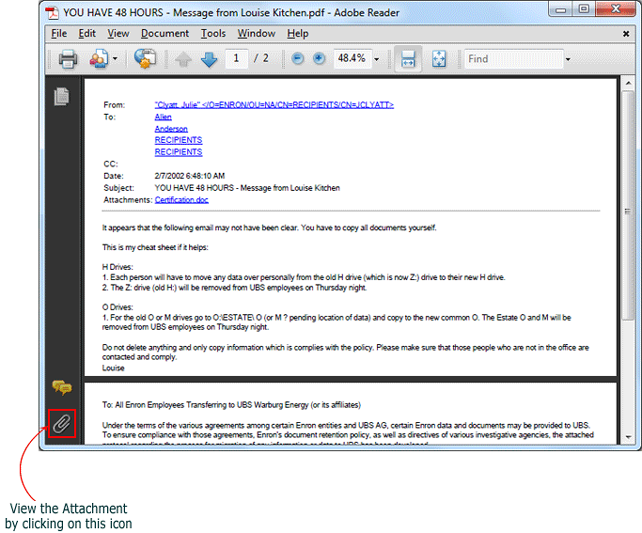This screenshot has height=533, width=642.
Task: Click the Allen recipient link
Action: pyautogui.click(x=163, y=117)
